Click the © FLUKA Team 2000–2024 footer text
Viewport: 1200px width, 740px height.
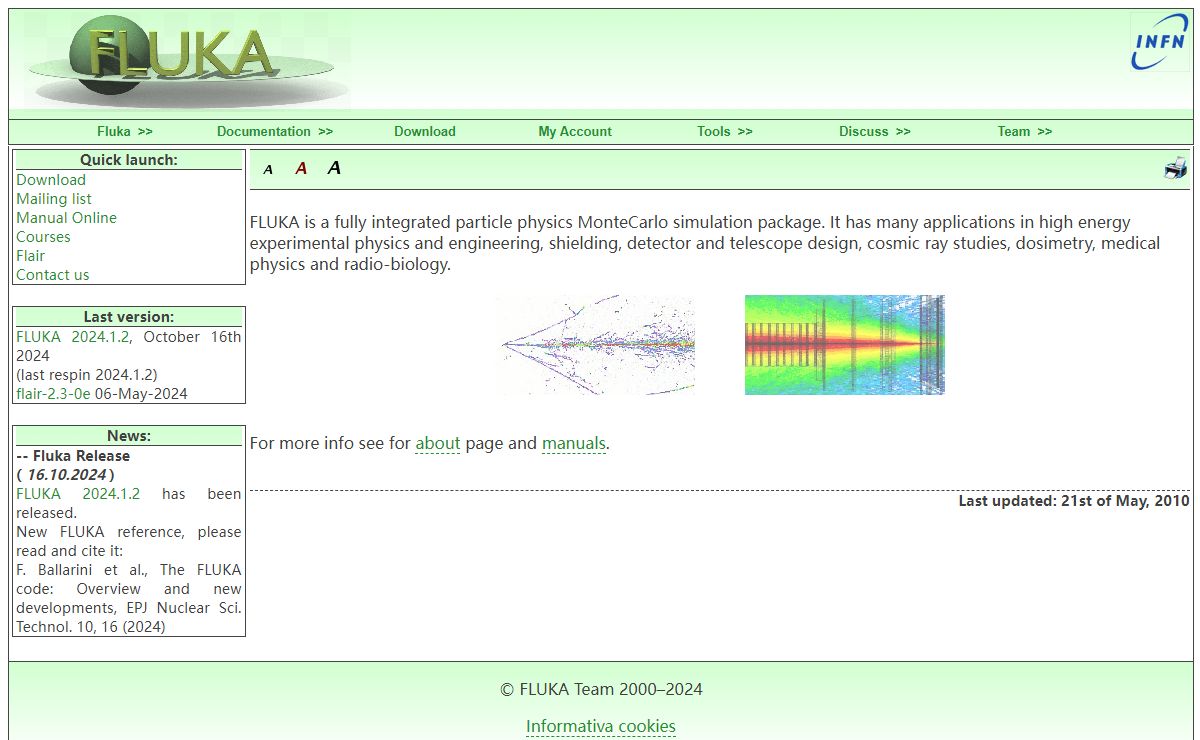coord(601,689)
